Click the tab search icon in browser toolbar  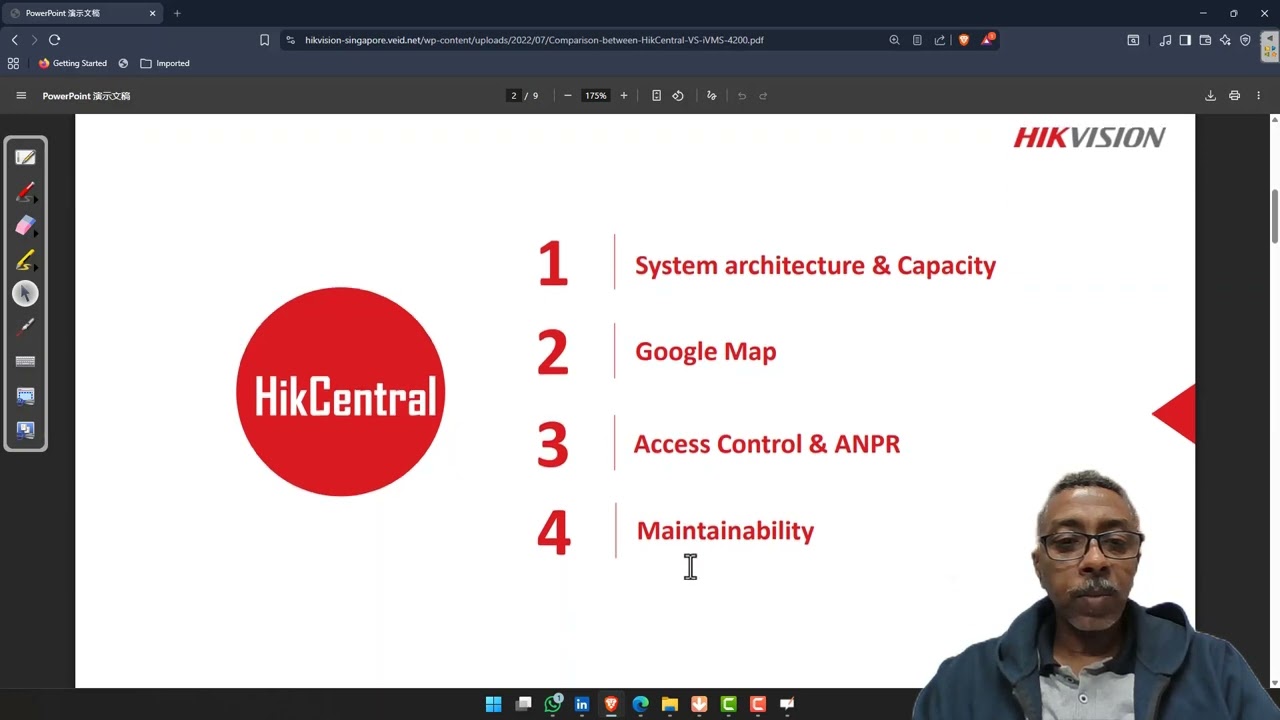tap(1133, 40)
